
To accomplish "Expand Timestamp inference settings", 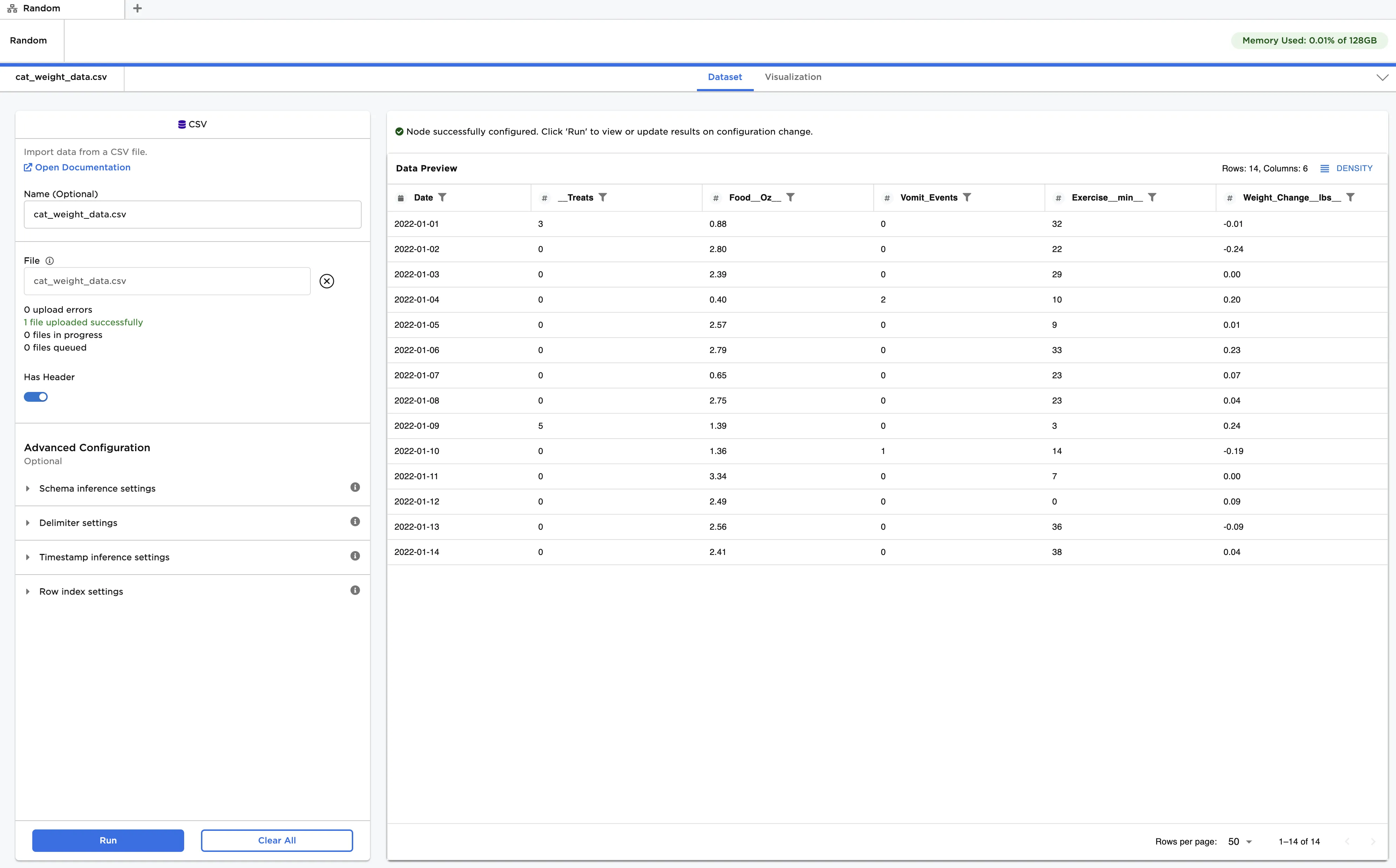I will point(104,557).
